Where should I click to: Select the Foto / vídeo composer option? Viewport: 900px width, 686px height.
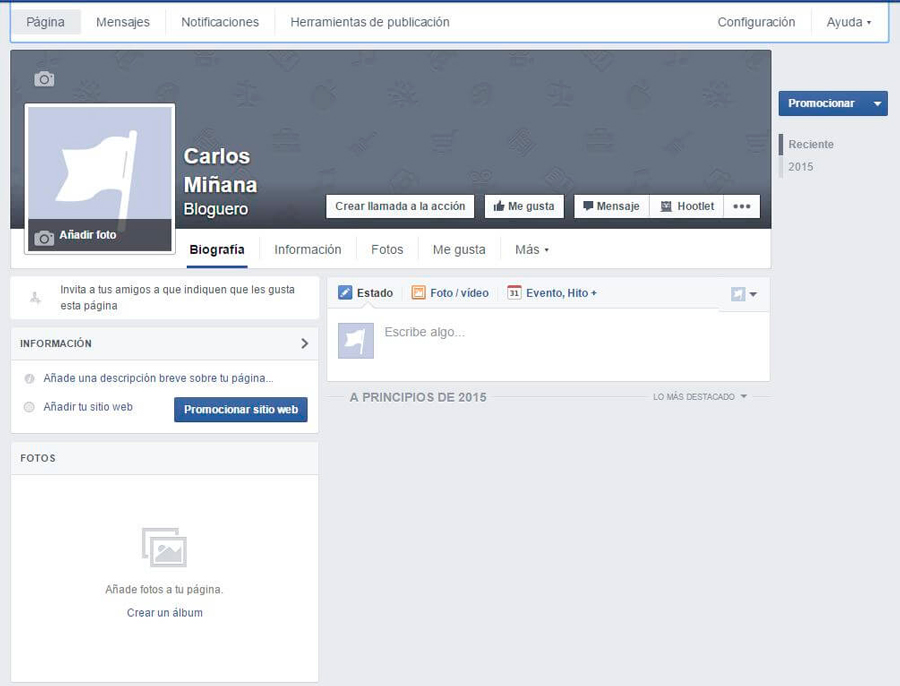(x=451, y=293)
